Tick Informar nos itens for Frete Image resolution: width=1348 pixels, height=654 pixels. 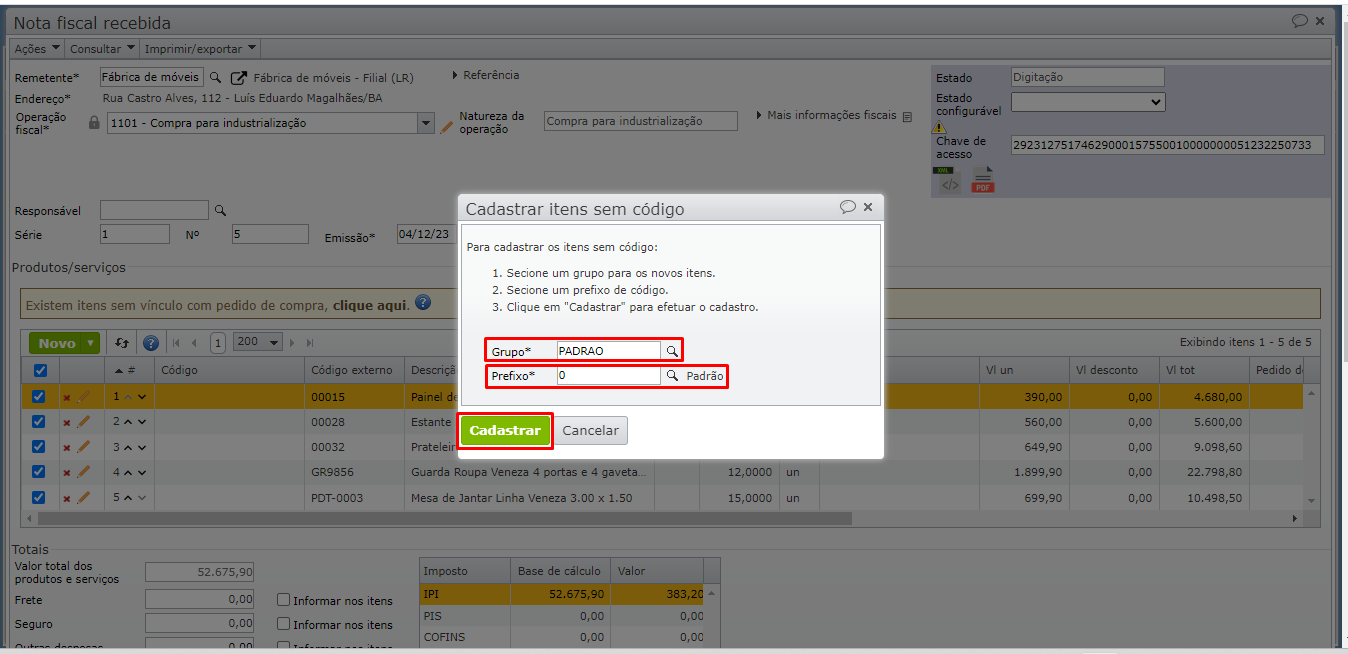[284, 601]
